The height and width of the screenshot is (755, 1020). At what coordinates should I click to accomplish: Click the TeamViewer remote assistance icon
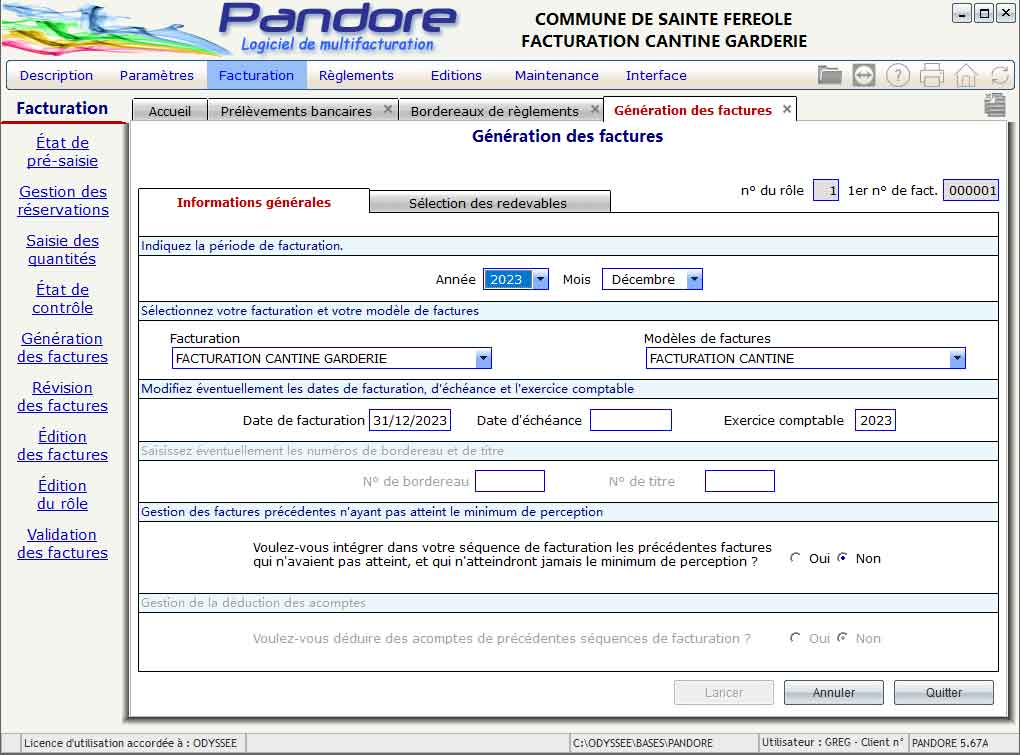pyautogui.click(x=864, y=75)
